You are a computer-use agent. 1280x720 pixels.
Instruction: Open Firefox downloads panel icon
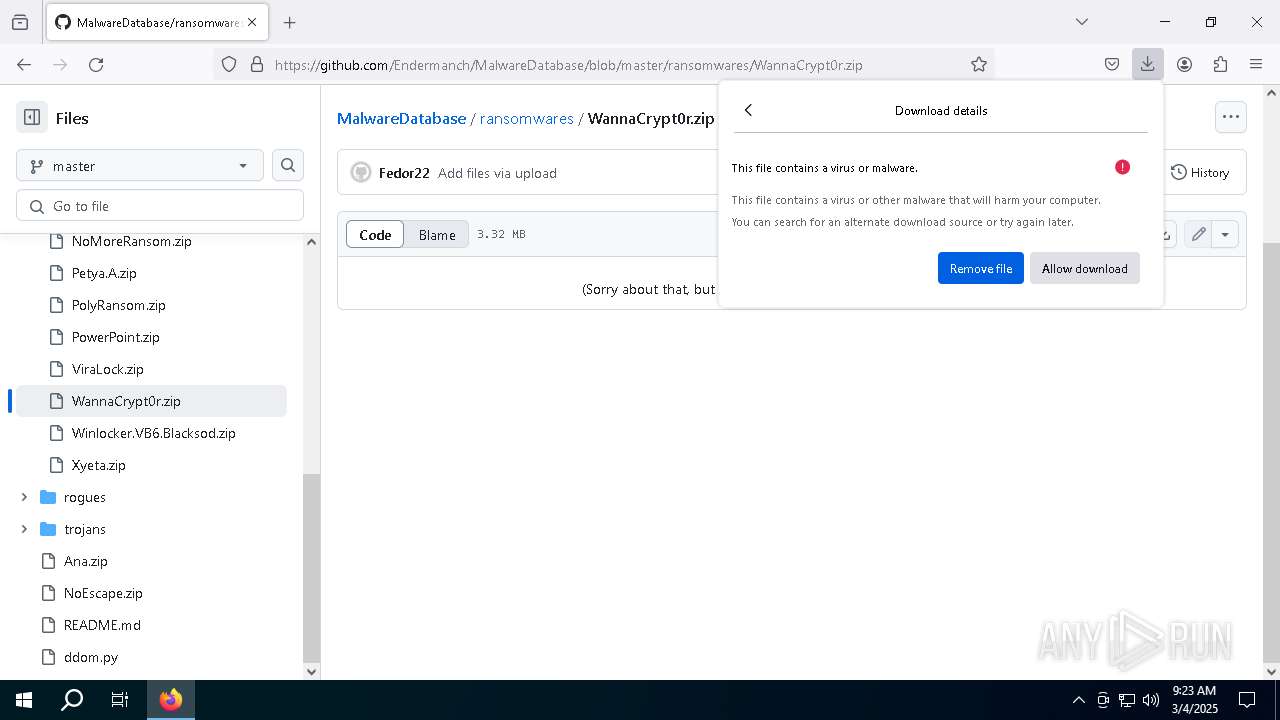coord(1147,64)
